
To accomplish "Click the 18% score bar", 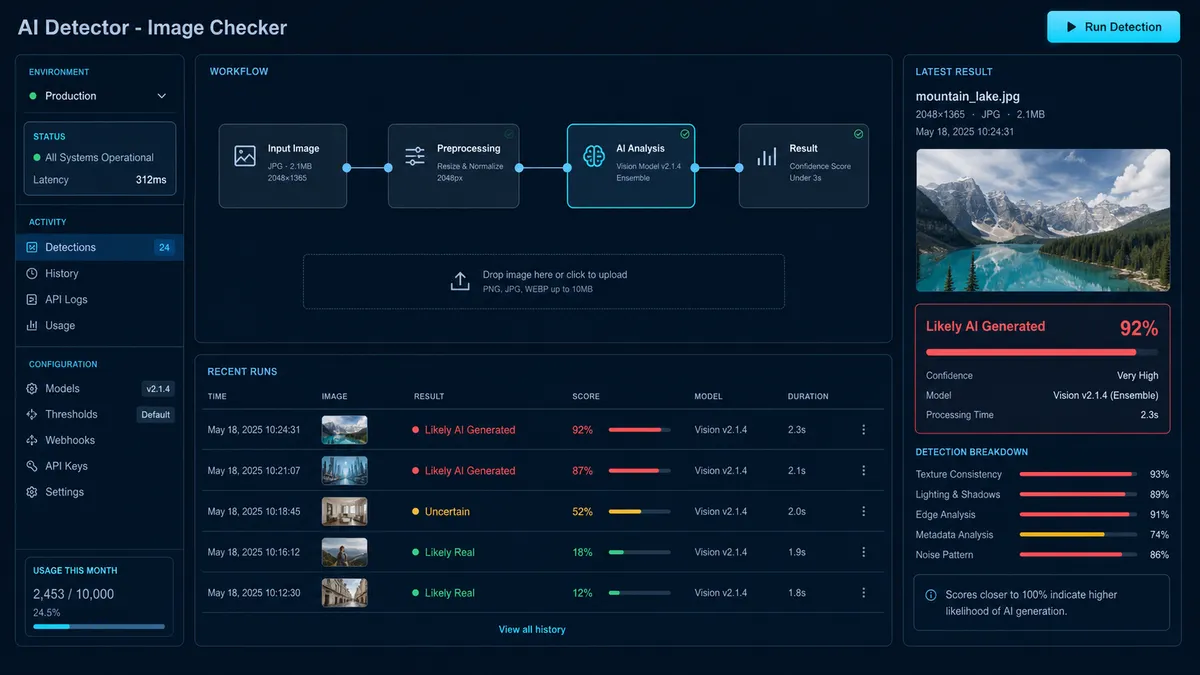I will tap(639, 552).
